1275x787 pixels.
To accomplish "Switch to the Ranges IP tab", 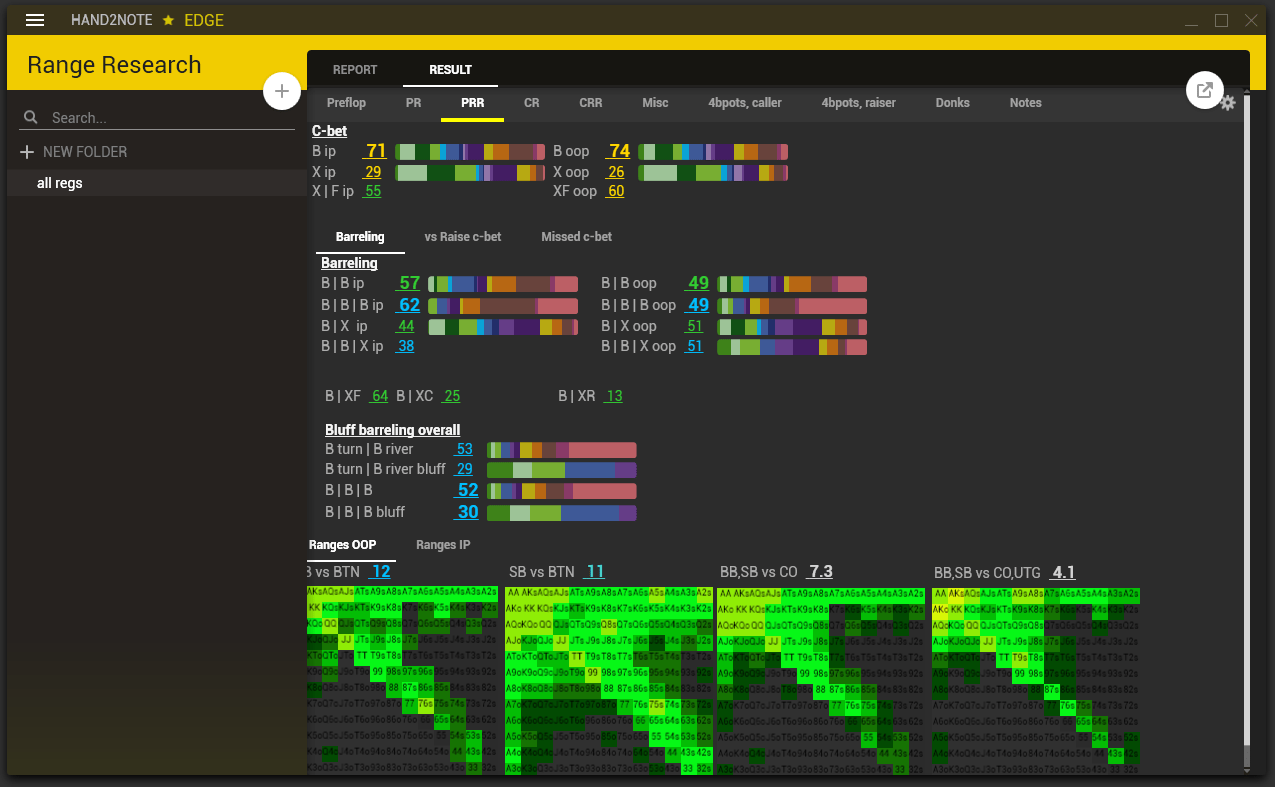I will click(x=443, y=544).
